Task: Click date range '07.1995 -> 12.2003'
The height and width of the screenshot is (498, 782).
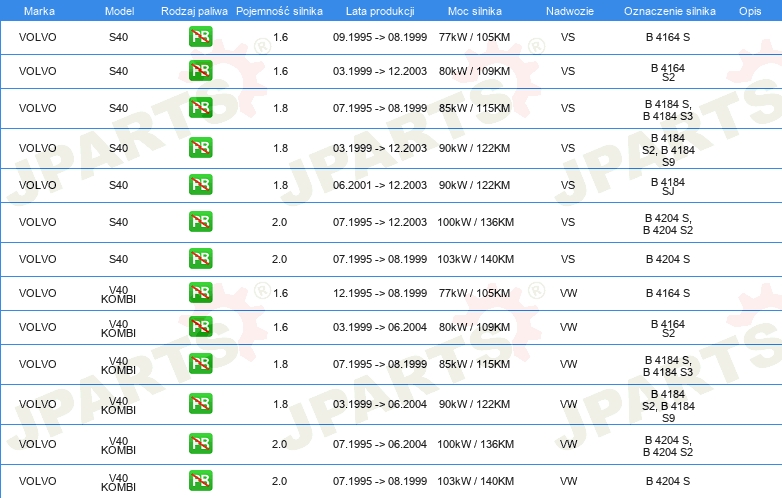Action: pos(380,222)
